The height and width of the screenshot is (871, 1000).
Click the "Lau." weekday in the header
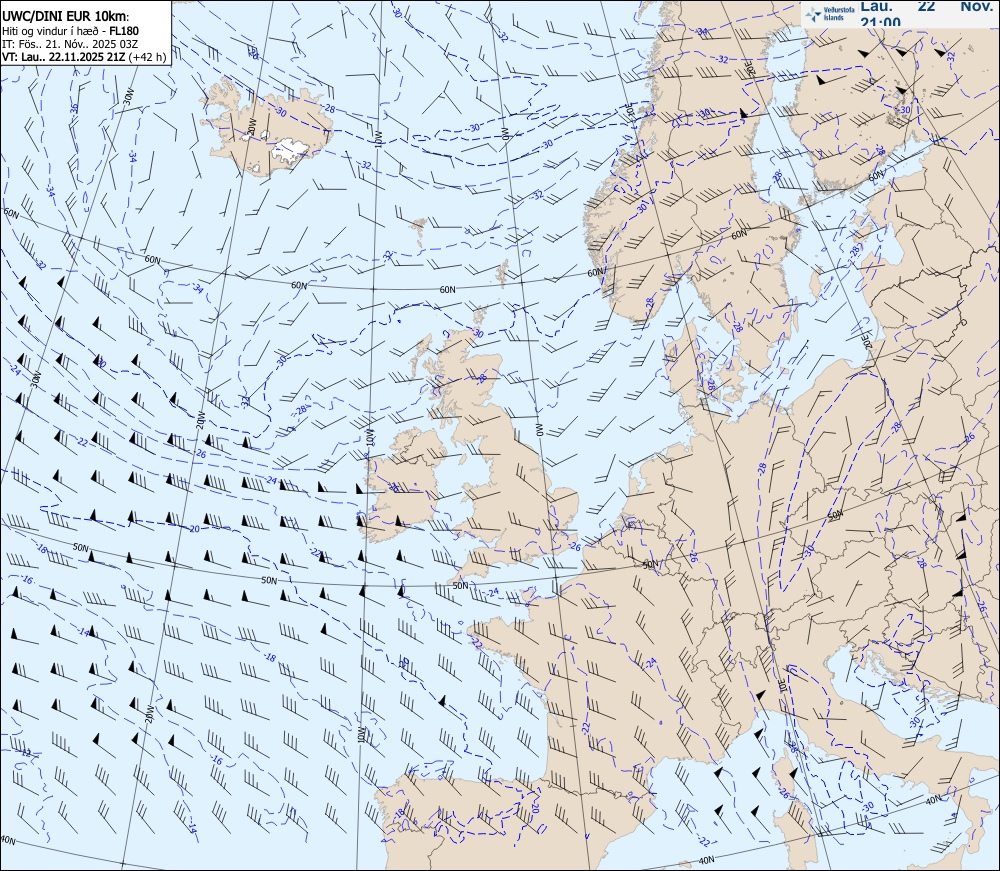click(878, 6)
